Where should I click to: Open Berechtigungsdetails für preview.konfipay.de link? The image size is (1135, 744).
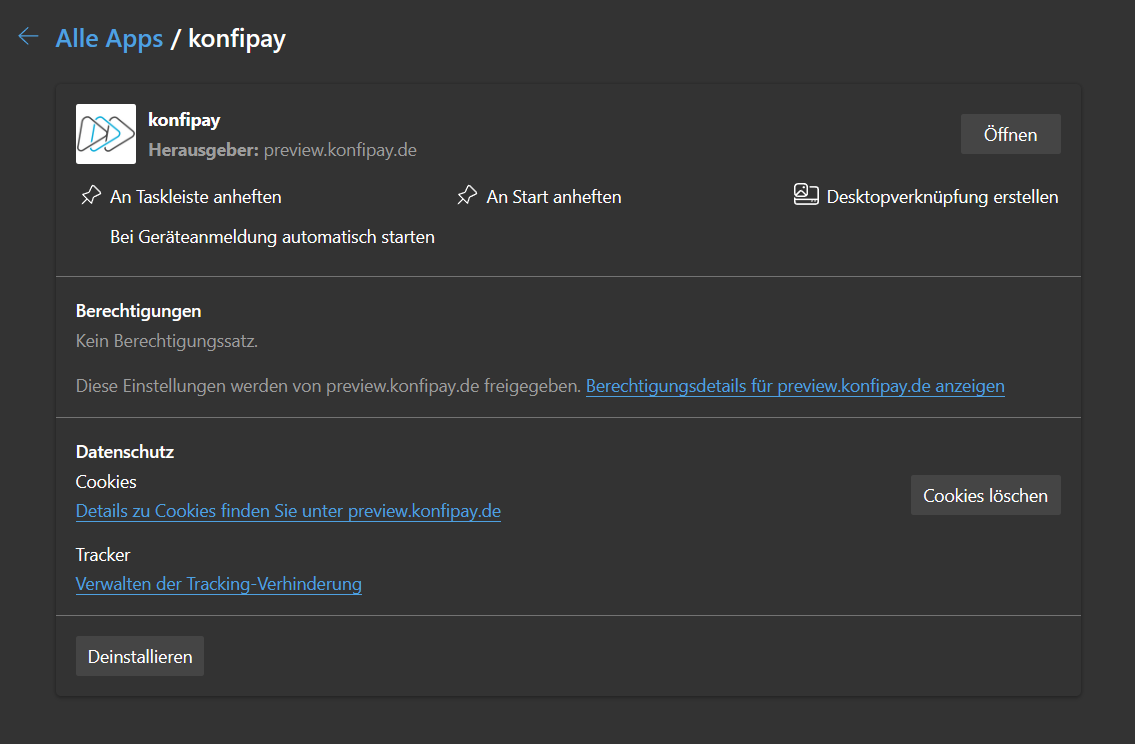(x=795, y=386)
